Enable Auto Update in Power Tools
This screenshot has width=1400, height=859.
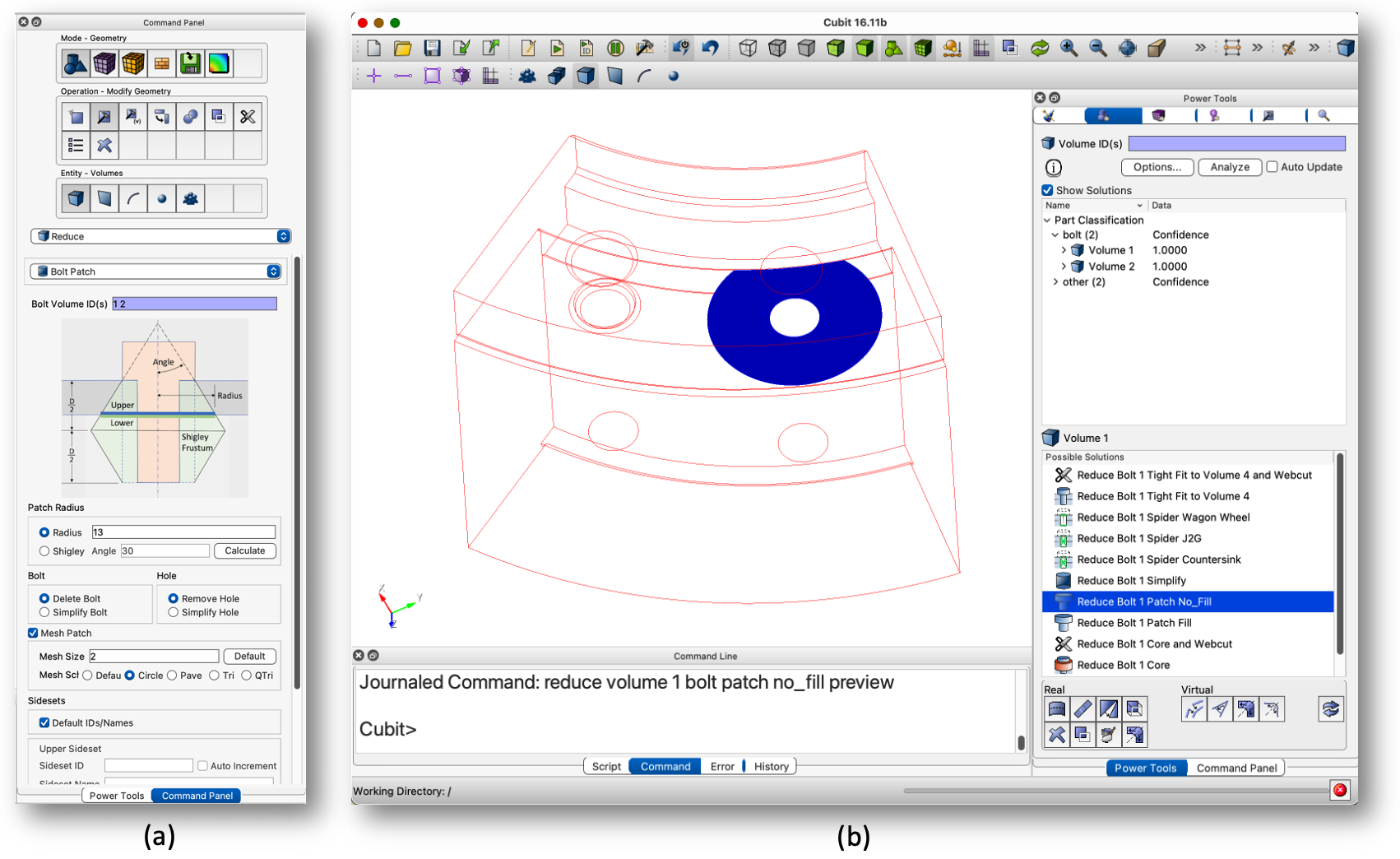[1271, 167]
